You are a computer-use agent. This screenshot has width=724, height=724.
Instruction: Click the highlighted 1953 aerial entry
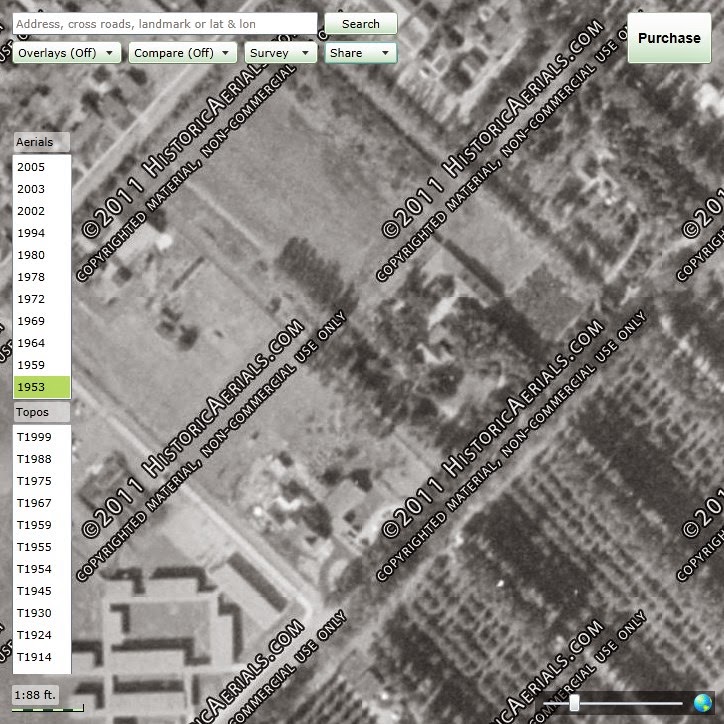[42, 387]
